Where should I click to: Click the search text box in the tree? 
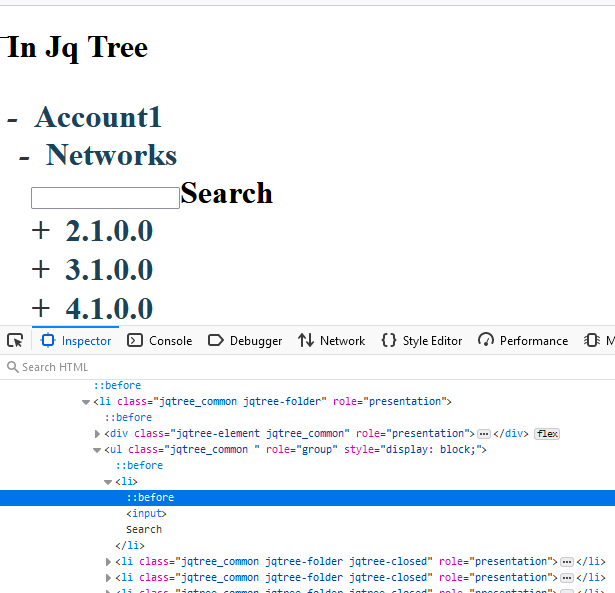(x=106, y=198)
